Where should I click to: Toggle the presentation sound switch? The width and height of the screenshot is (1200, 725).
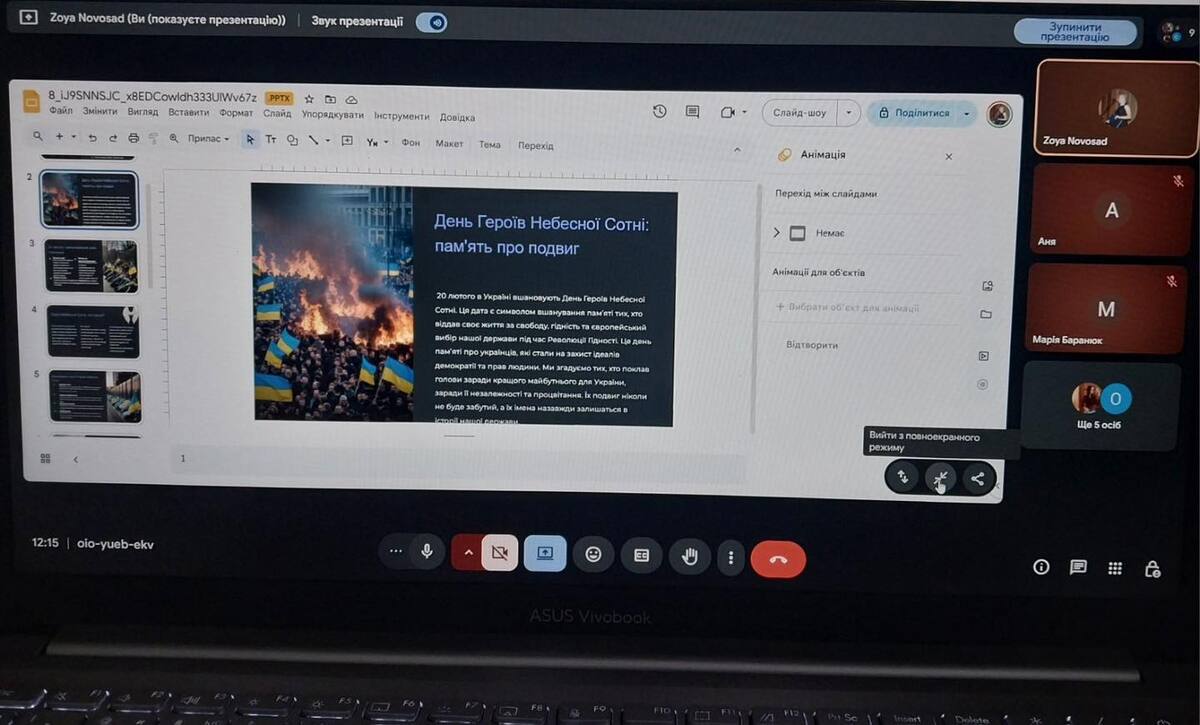tap(432, 22)
